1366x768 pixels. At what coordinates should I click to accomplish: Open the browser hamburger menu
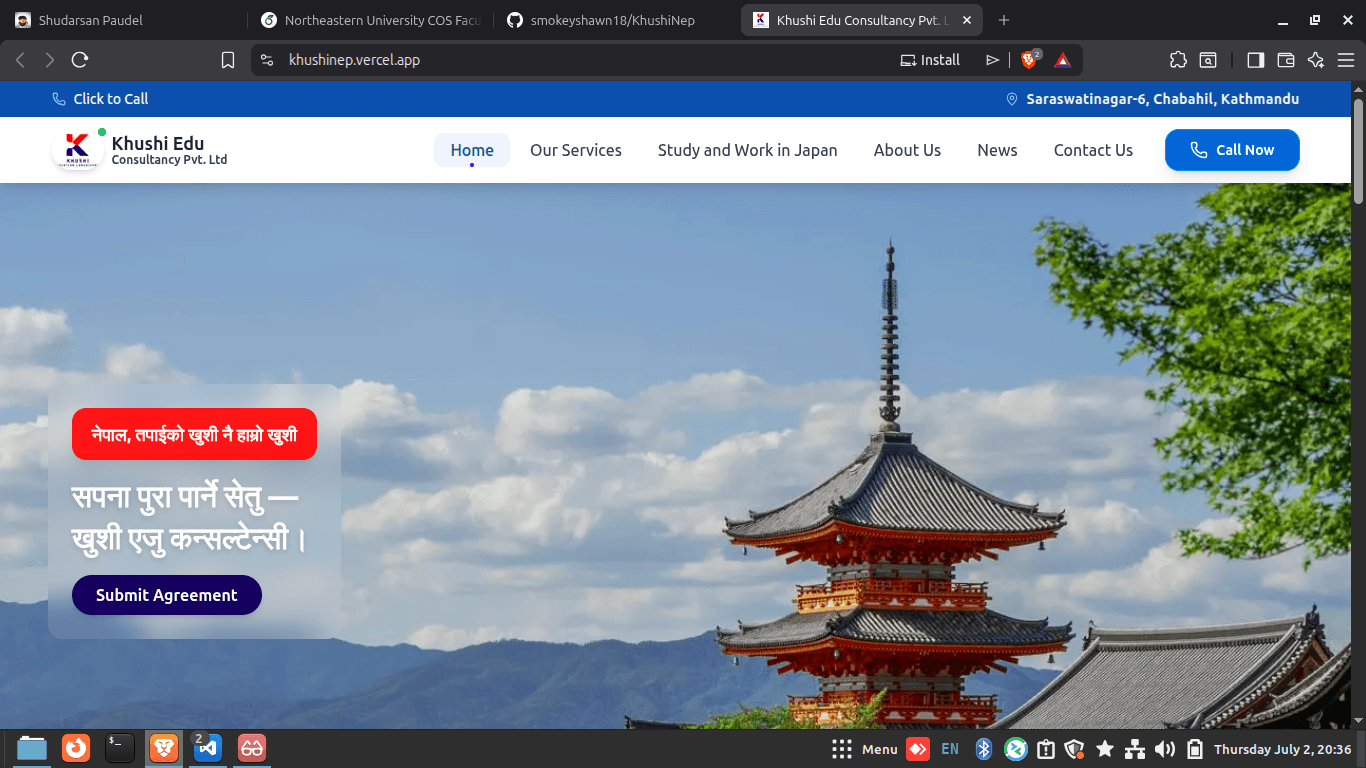pos(1346,60)
